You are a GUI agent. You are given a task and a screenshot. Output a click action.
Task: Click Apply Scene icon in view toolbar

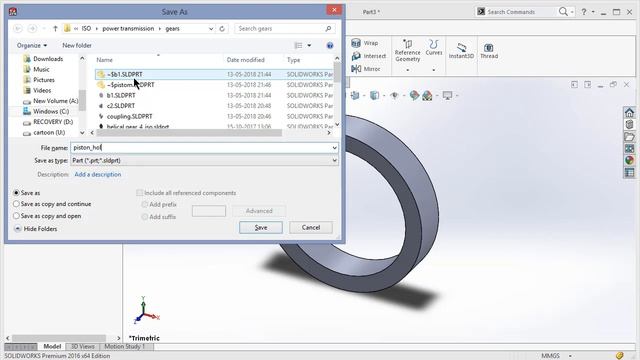pos(427,96)
